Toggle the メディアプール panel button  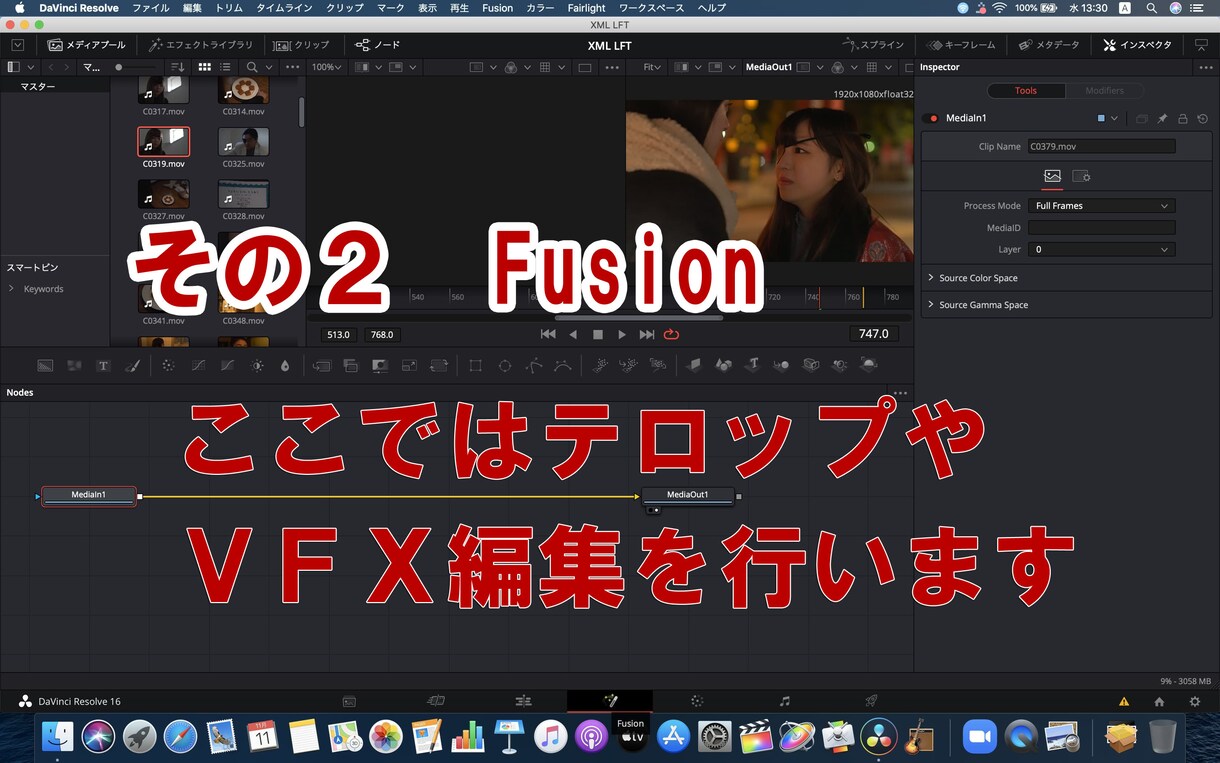87,45
